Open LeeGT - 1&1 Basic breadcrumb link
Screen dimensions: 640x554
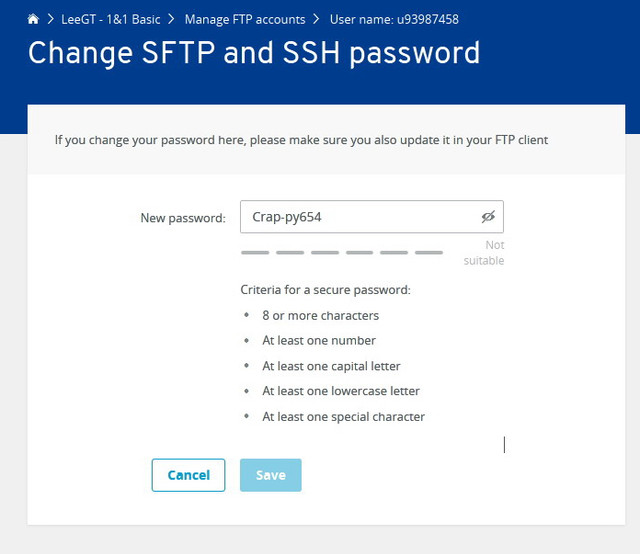(x=111, y=19)
